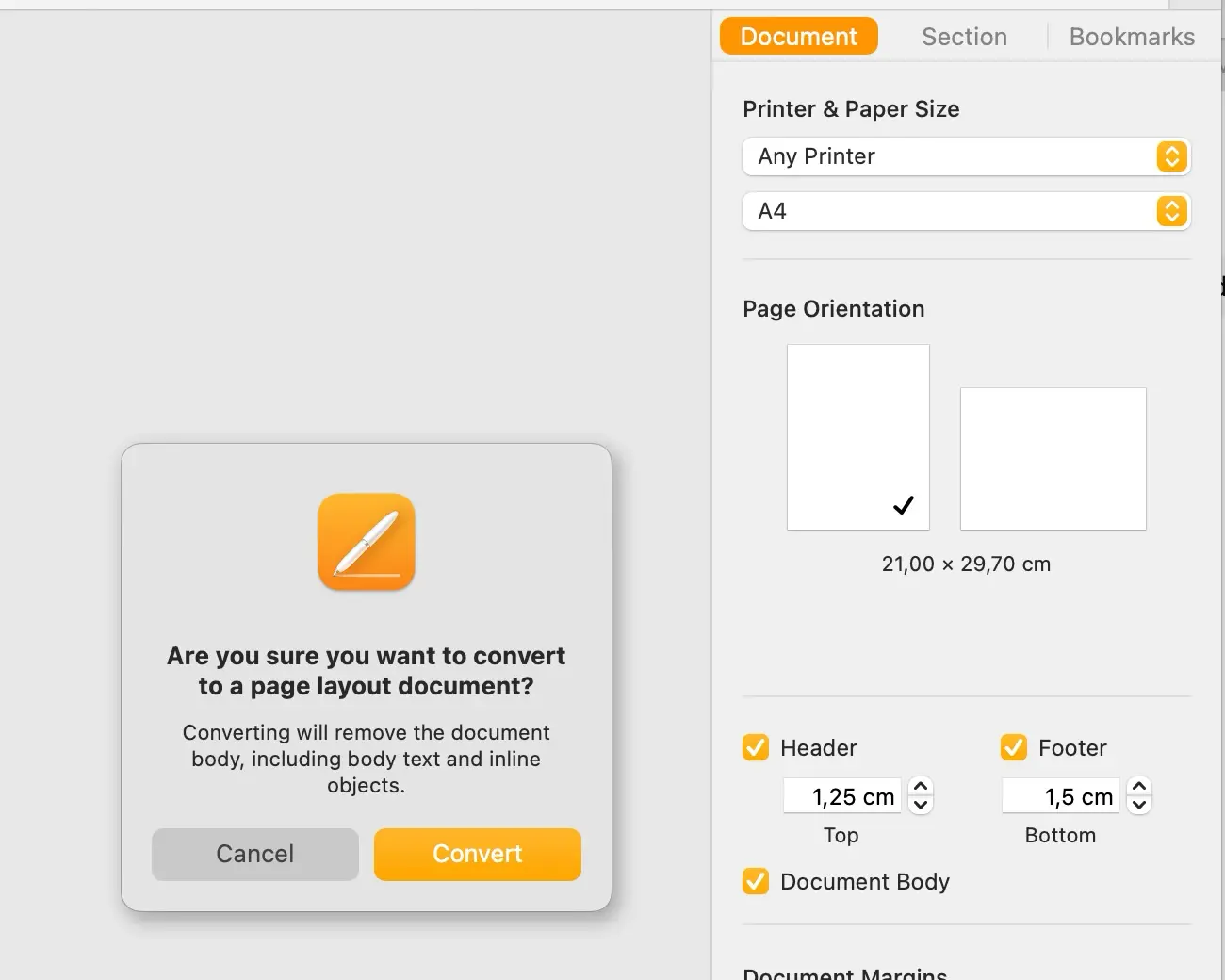Toggle the Document Body checkbox
This screenshot has width=1225, height=980.
[756, 881]
